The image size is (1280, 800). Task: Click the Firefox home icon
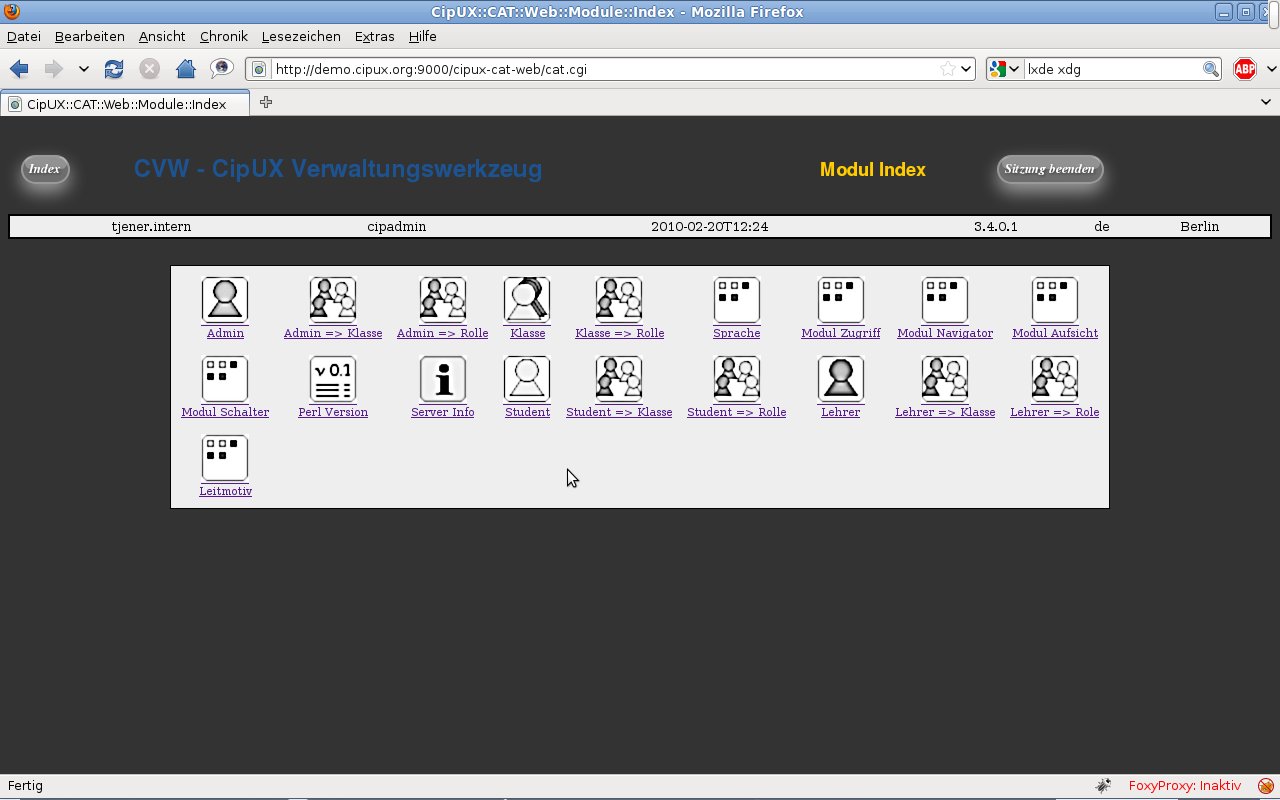coord(185,69)
